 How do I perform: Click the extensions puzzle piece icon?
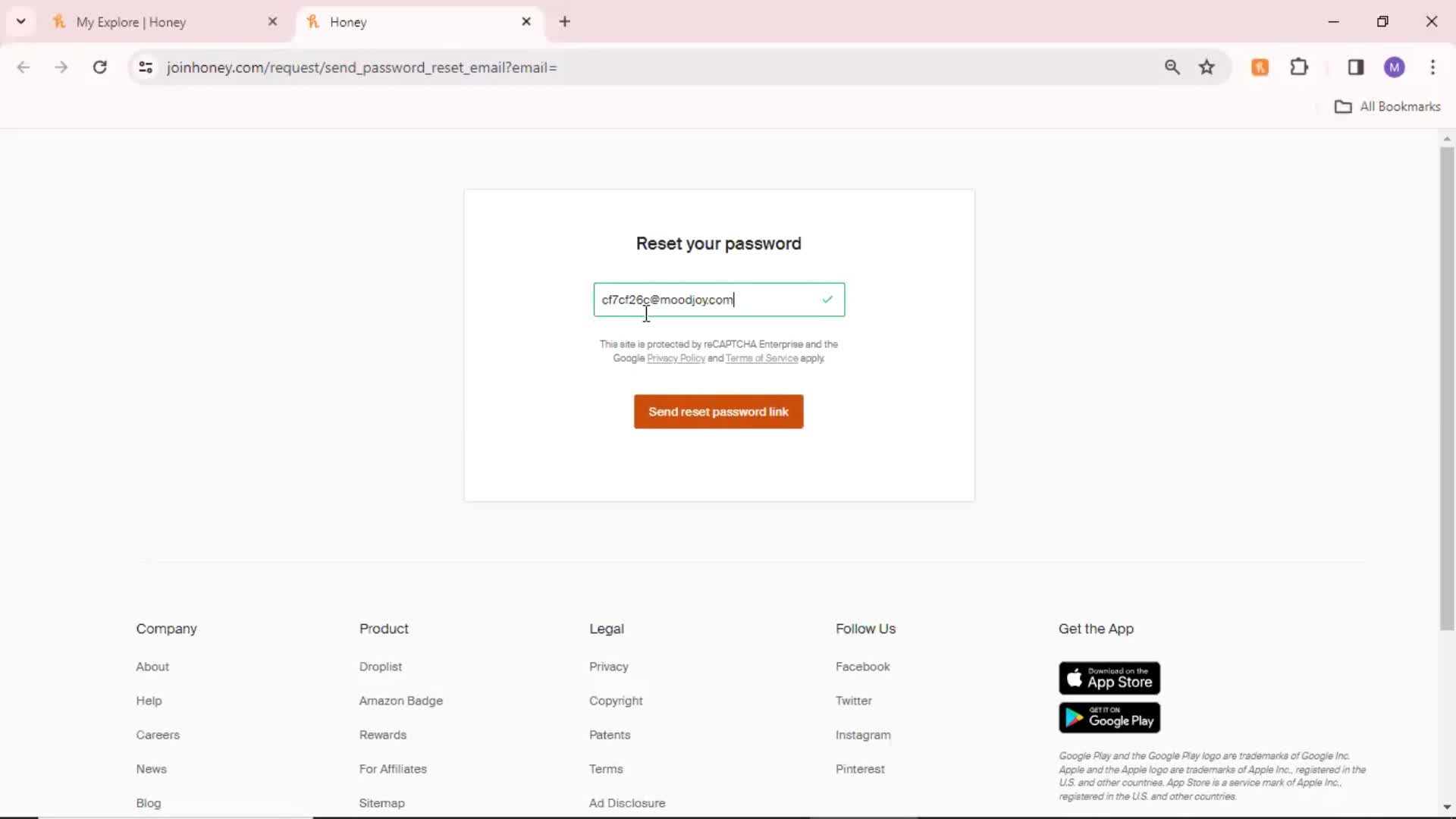(1299, 67)
